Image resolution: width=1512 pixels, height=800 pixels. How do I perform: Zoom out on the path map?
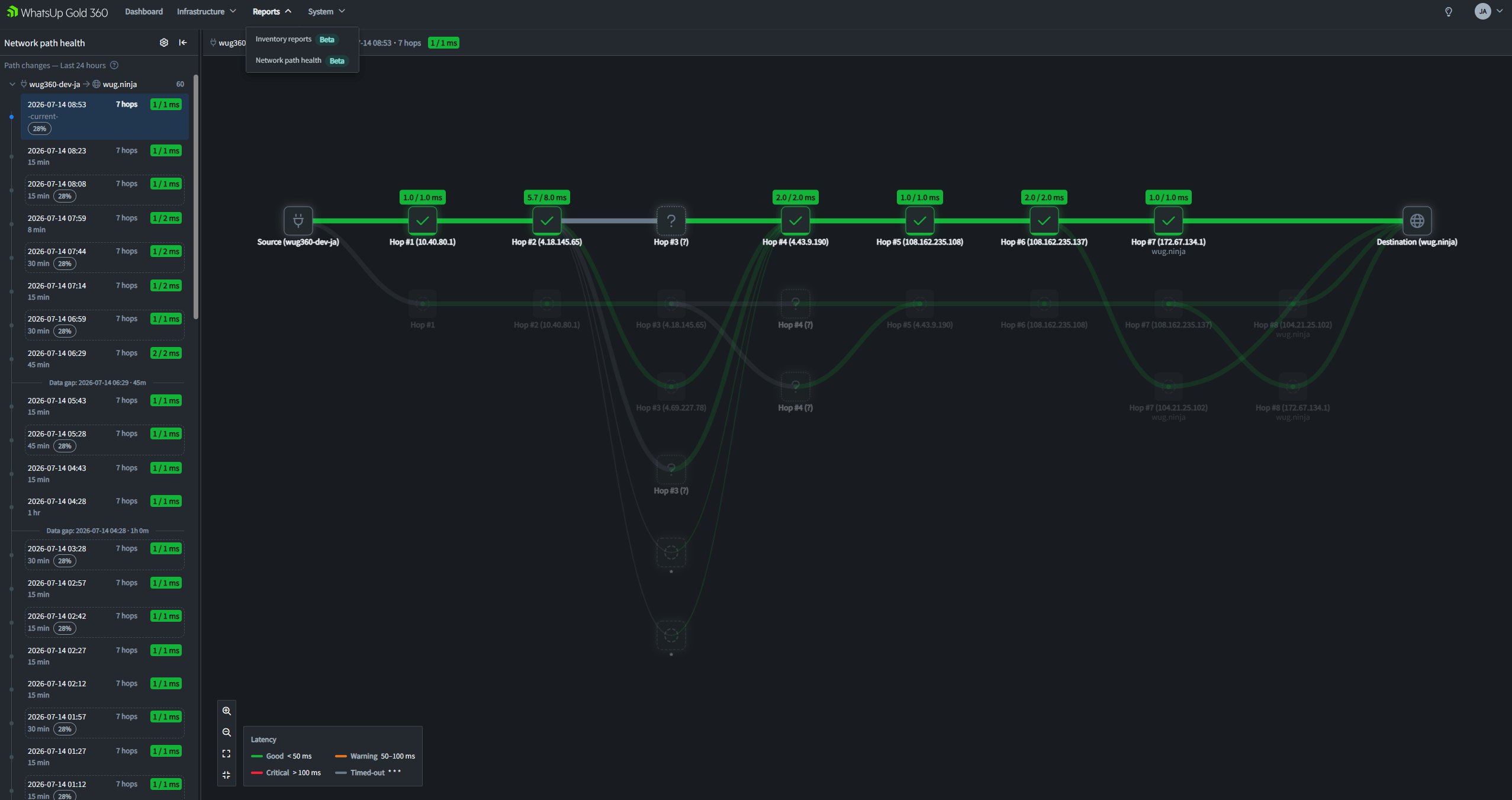226,732
